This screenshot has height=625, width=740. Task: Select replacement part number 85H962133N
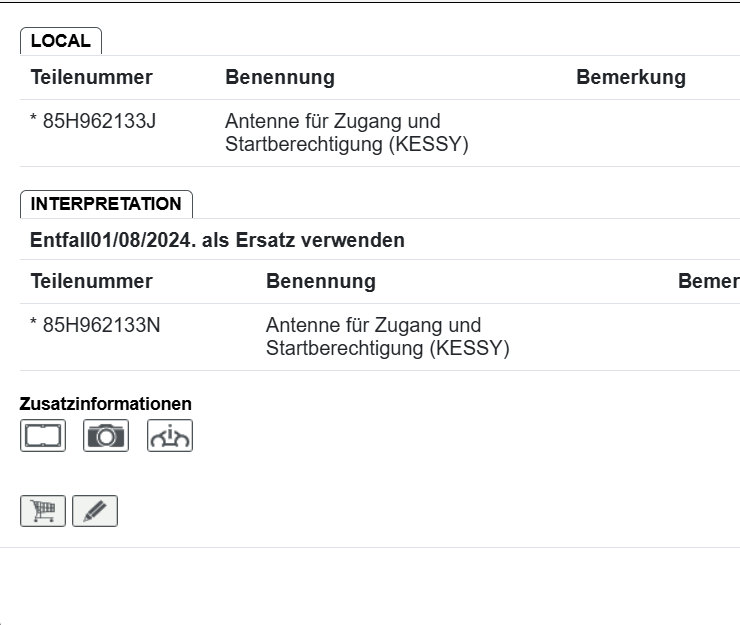[x=101, y=325]
